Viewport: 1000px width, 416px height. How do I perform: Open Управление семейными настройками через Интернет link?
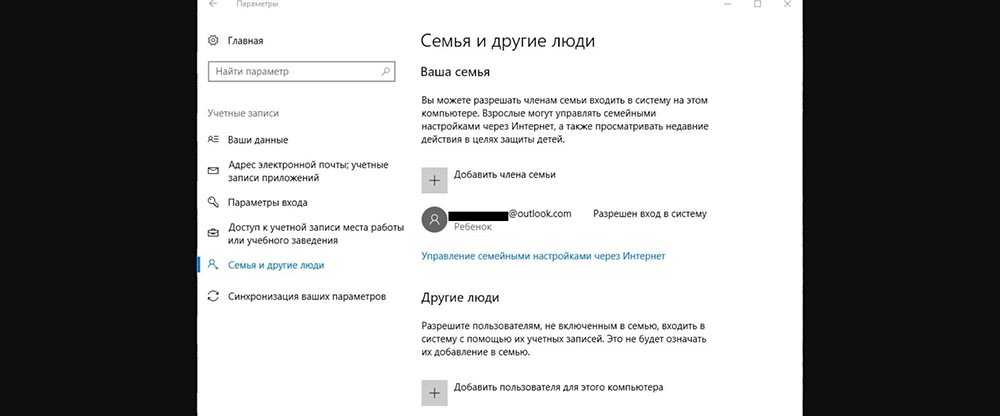pyautogui.click(x=543, y=256)
